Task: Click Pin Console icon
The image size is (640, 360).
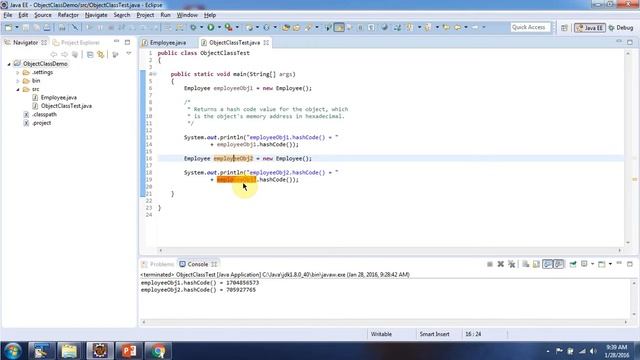Action: pos(573,264)
